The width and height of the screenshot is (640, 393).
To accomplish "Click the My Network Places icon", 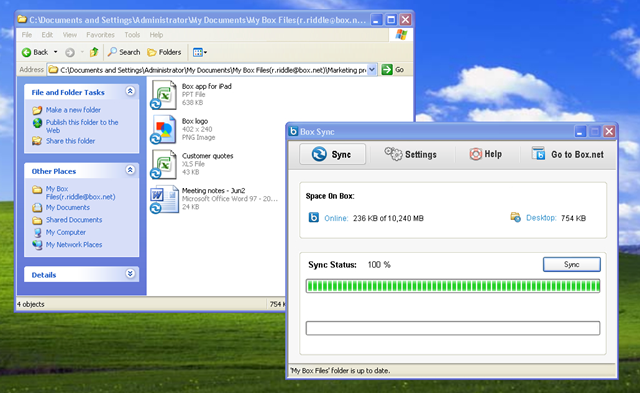I will point(37,245).
